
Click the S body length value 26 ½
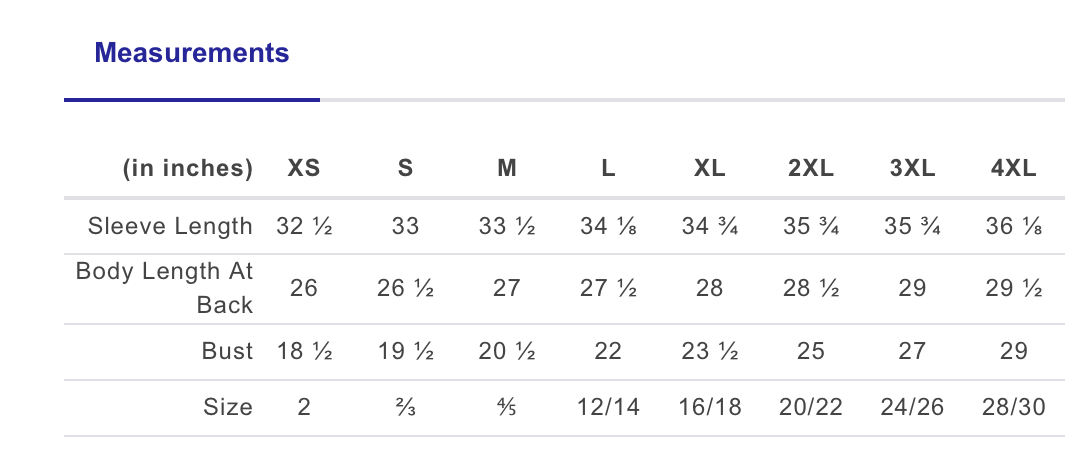coord(405,288)
